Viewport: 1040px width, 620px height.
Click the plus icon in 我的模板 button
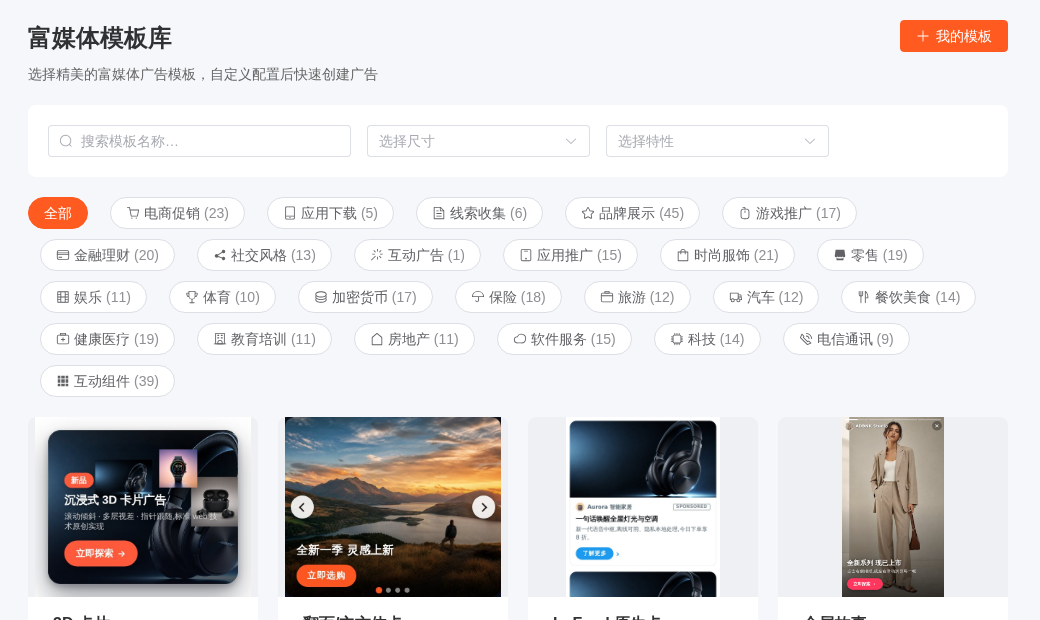tap(923, 36)
